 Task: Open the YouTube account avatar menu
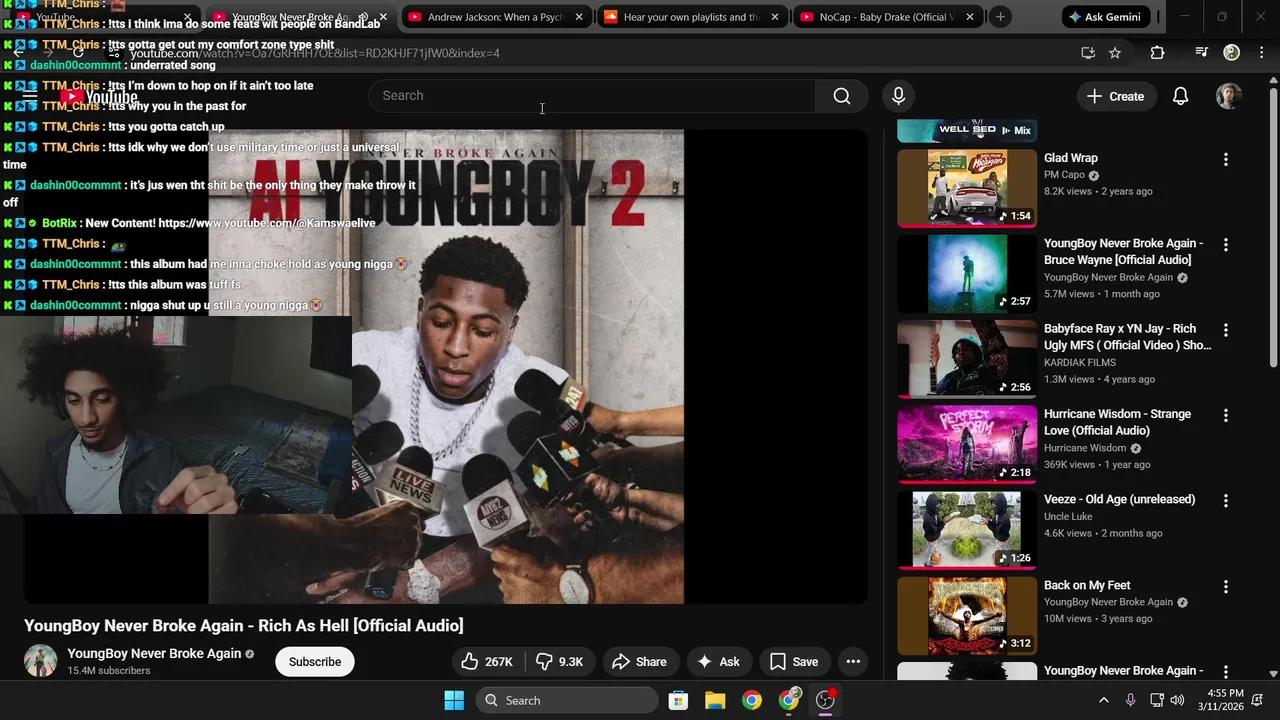[1228, 96]
